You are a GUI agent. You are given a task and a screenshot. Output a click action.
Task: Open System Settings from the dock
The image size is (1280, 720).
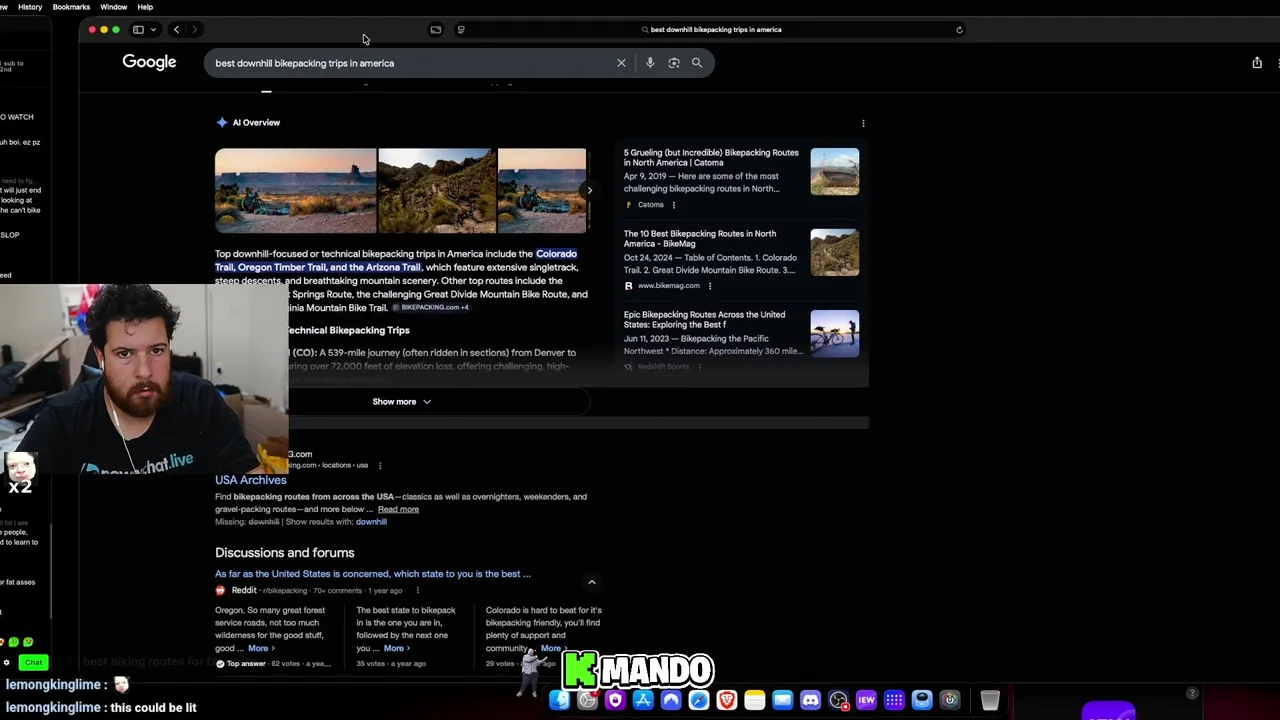pos(587,700)
